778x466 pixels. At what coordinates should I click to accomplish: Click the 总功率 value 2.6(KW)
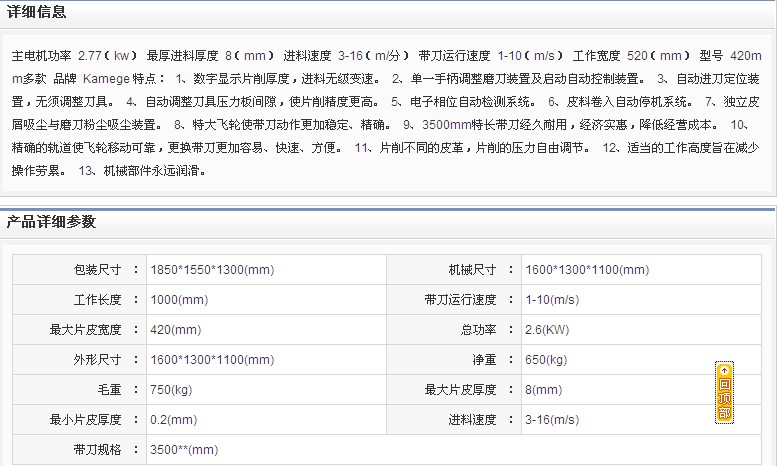547,330
